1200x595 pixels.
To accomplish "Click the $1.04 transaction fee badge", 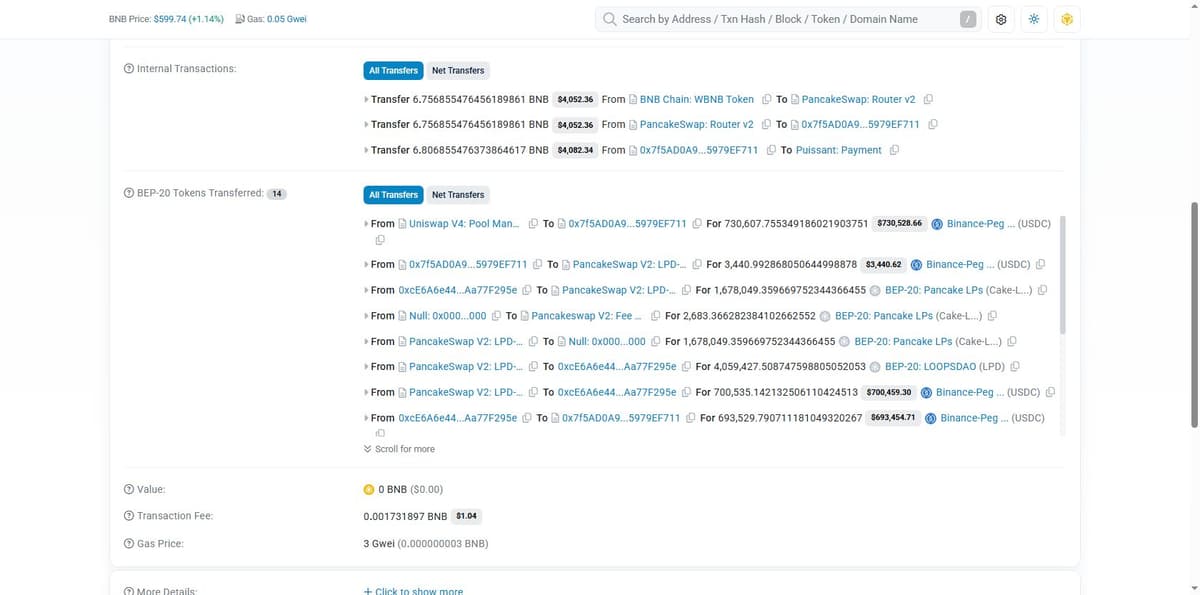I will pyautogui.click(x=466, y=516).
